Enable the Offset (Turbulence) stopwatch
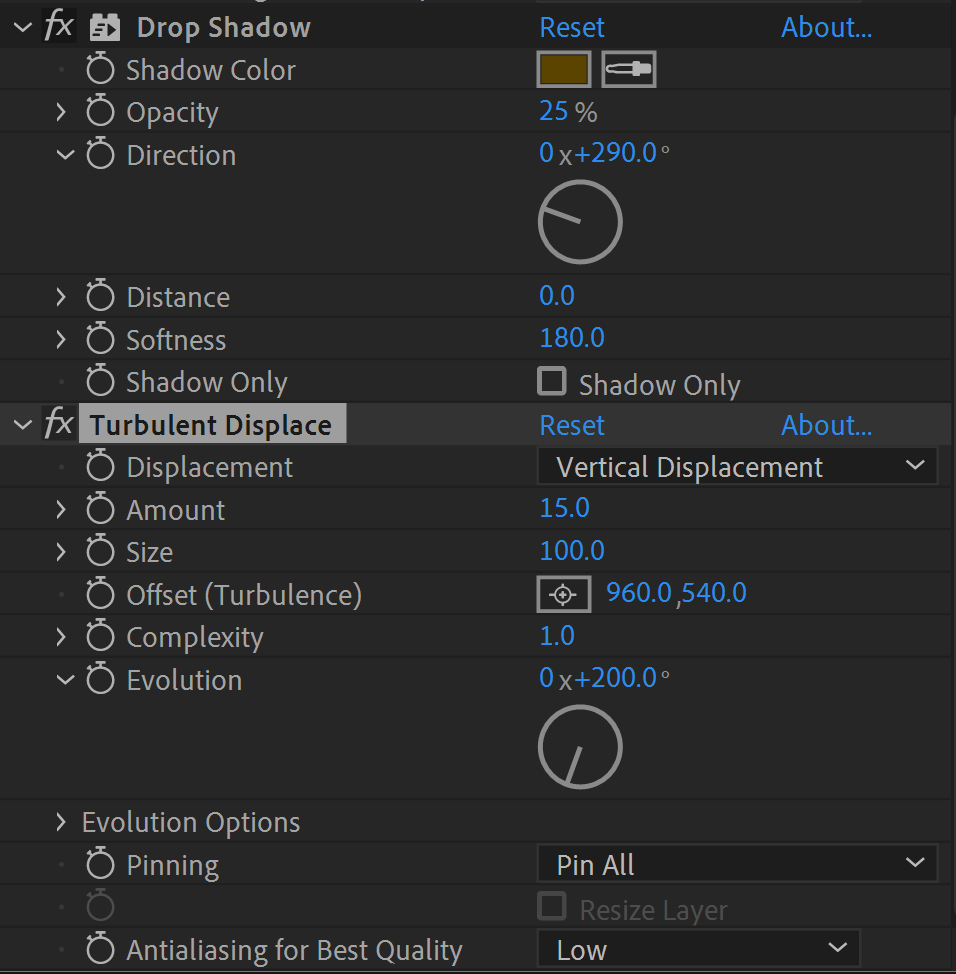Screen dimensions: 956x974 point(100,594)
